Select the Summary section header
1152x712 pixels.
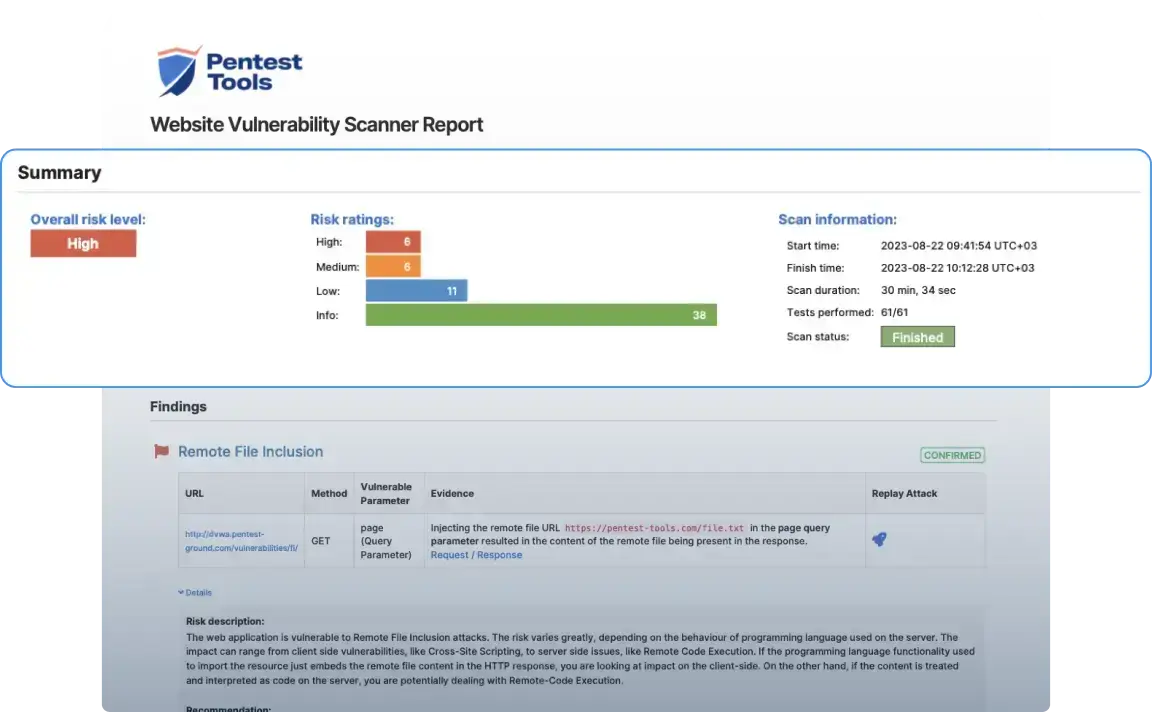(59, 172)
